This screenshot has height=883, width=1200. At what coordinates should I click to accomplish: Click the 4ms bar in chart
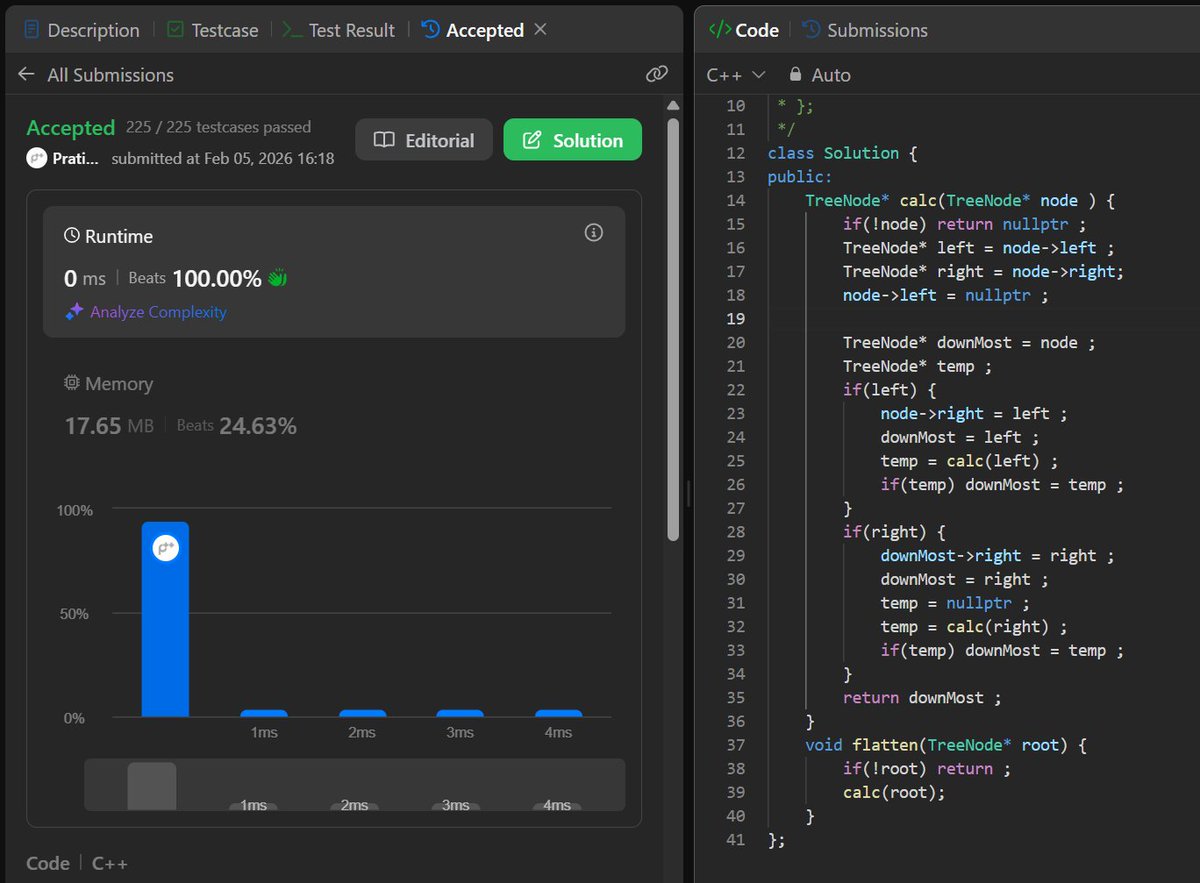point(558,713)
